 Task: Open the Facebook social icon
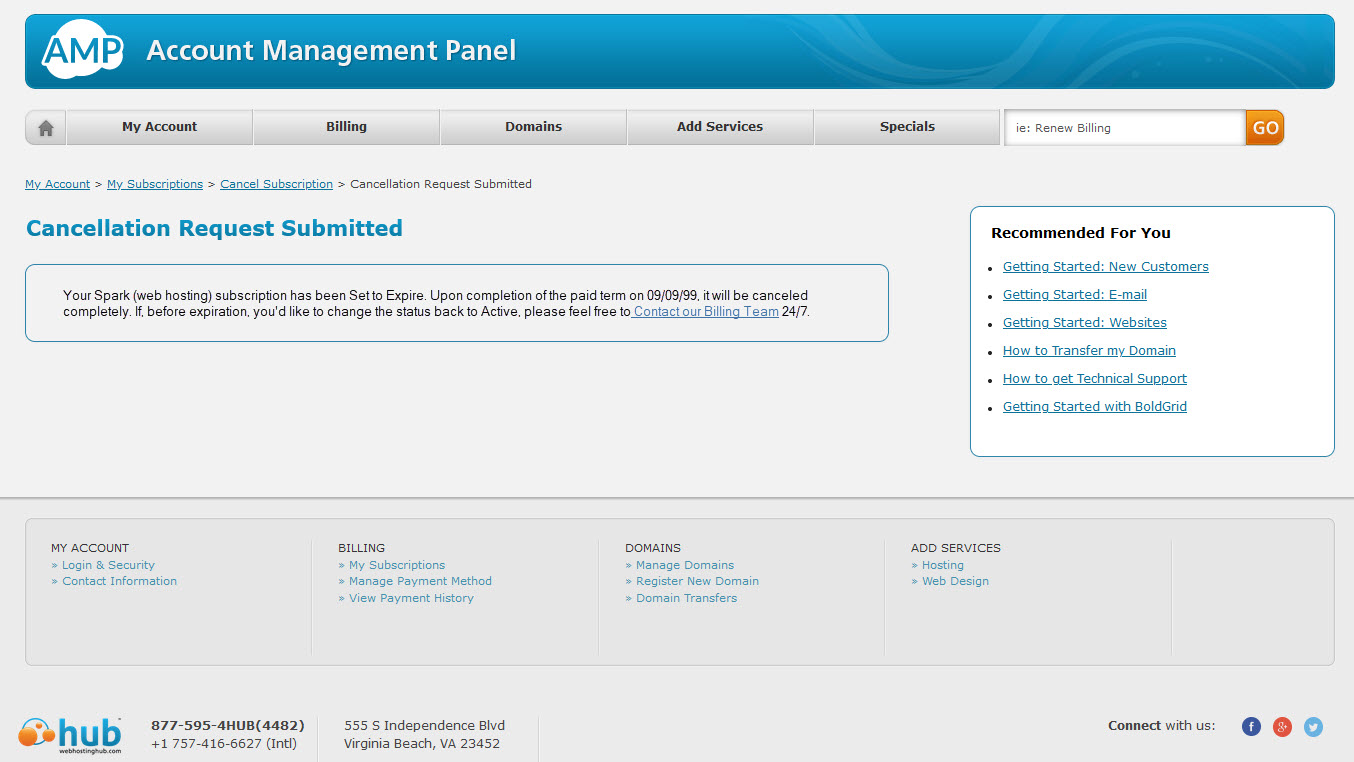point(1251,727)
